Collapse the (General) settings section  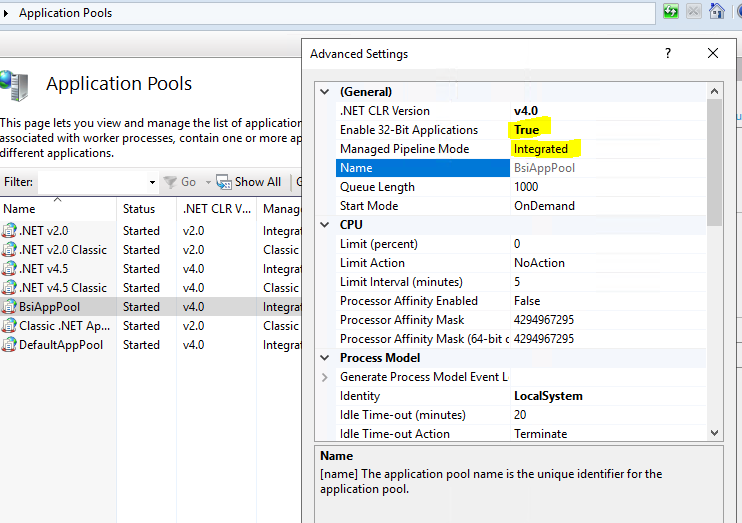coord(324,92)
